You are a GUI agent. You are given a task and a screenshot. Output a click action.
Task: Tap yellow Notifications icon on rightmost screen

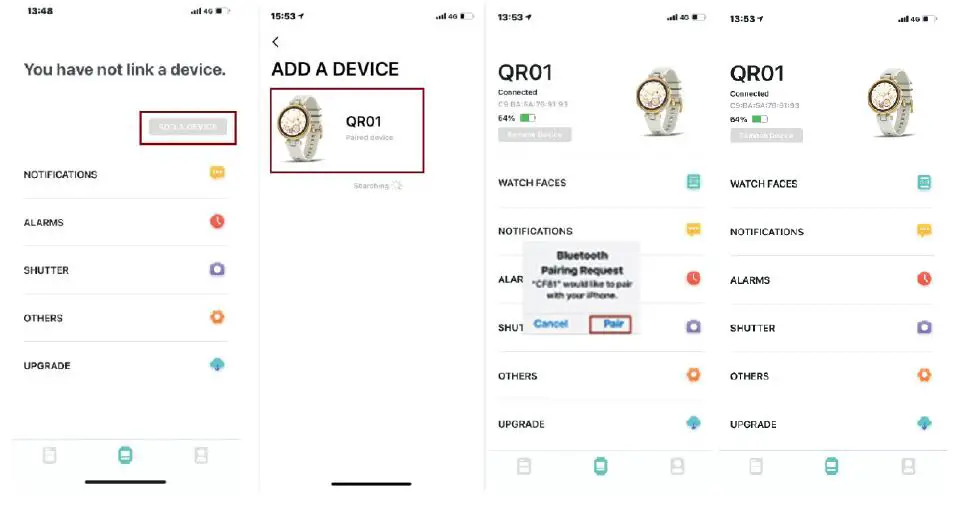tap(924, 231)
